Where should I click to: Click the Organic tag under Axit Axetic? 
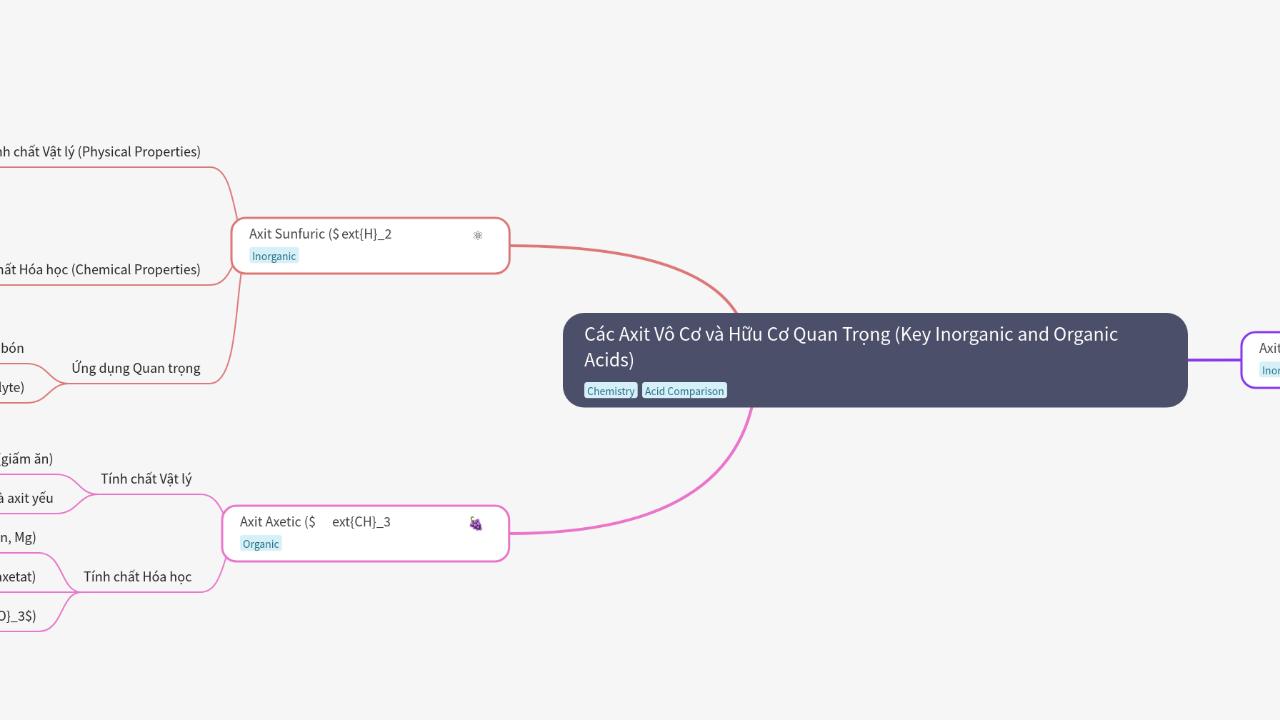(x=261, y=544)
